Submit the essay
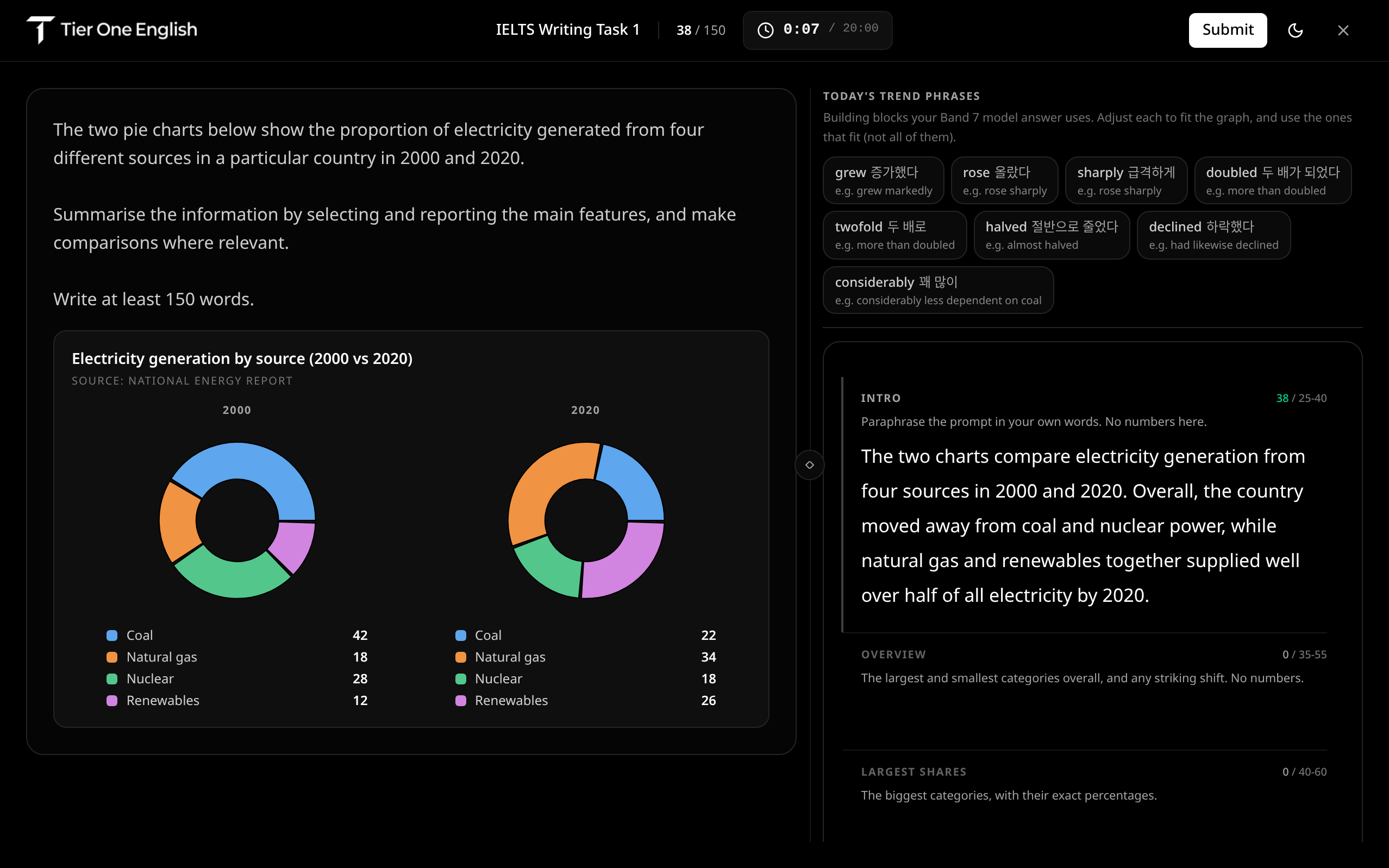 (1227, 30)
